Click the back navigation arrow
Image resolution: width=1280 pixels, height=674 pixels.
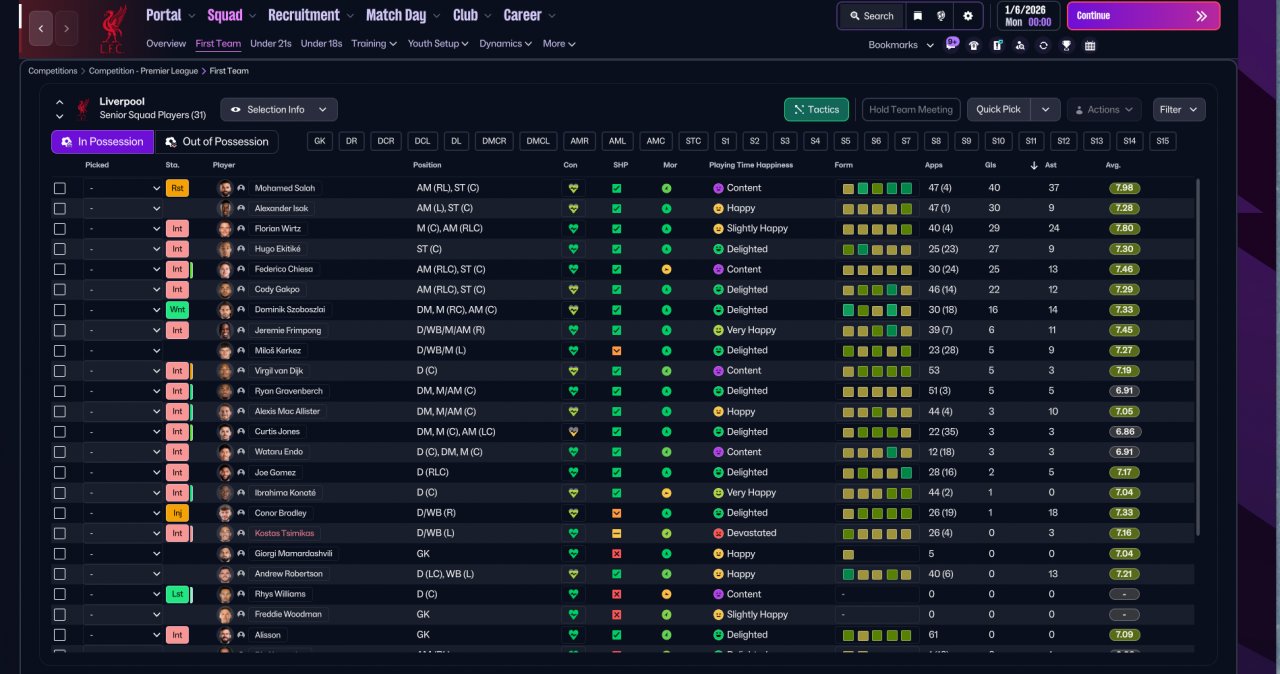[41, 29]
